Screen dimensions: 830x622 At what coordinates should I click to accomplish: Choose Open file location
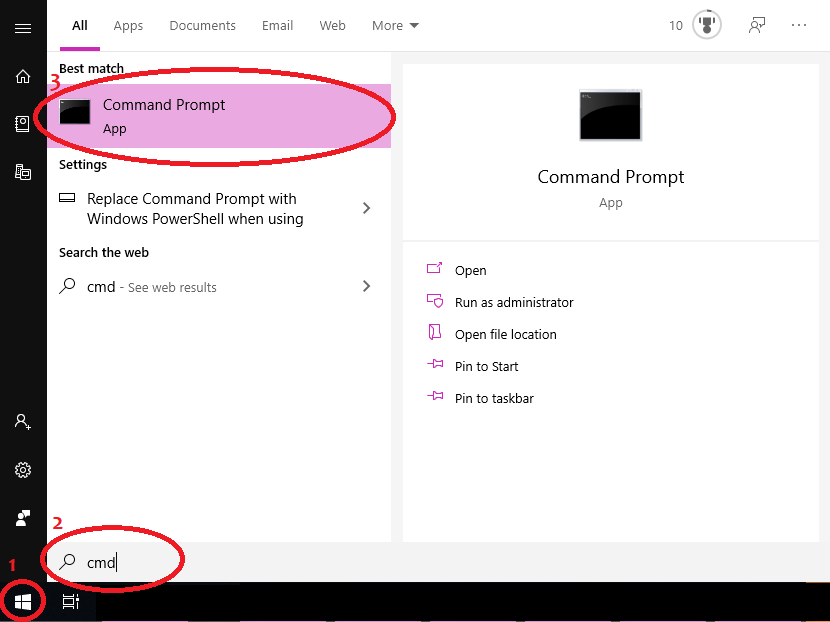(505, 334)
